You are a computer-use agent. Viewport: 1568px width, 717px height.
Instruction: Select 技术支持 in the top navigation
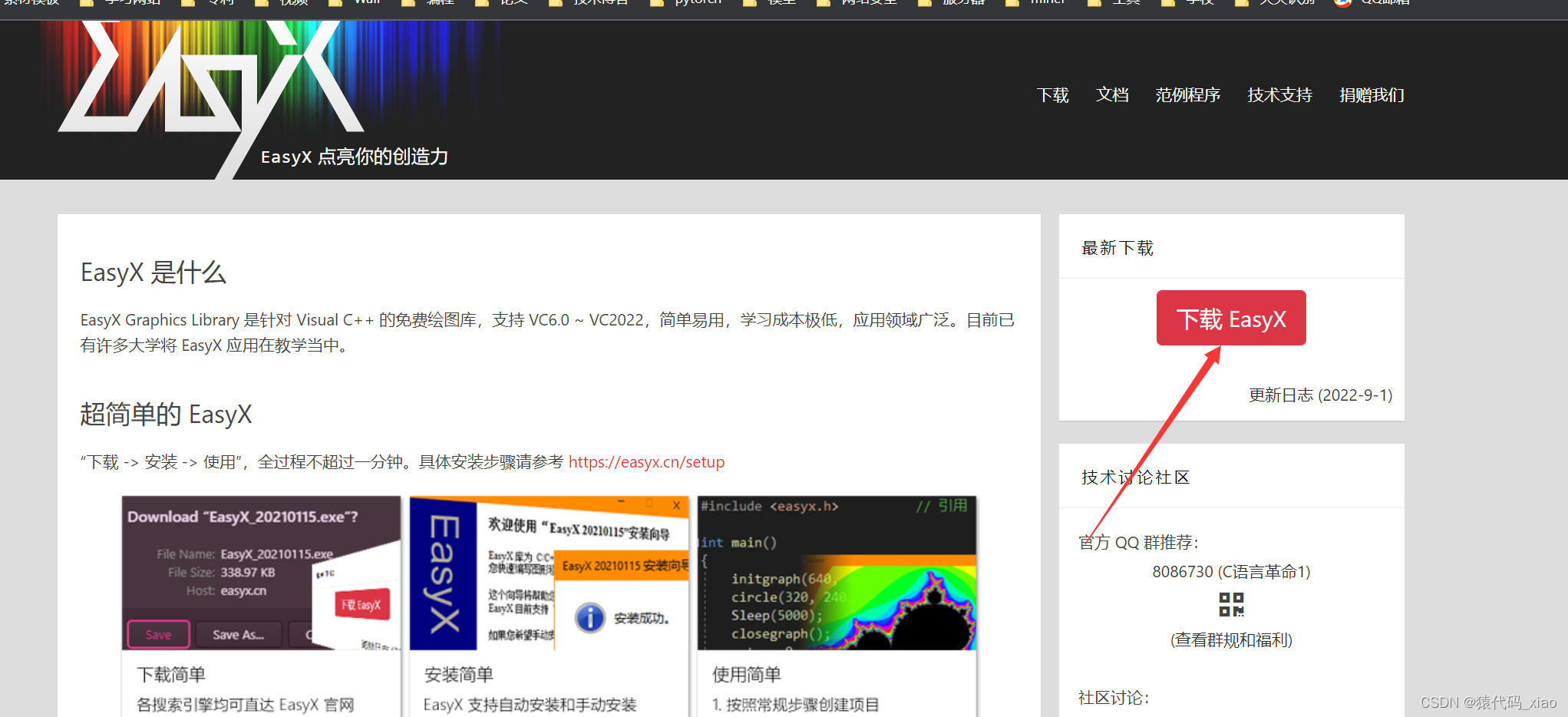[1279, 95]
